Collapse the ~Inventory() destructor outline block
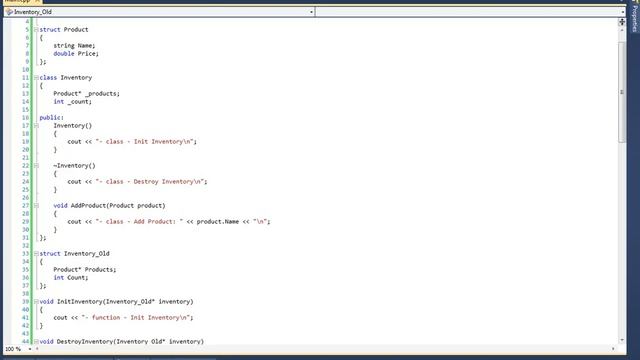Viewport: 640px width, 360px height. click(x=36, y=166)
